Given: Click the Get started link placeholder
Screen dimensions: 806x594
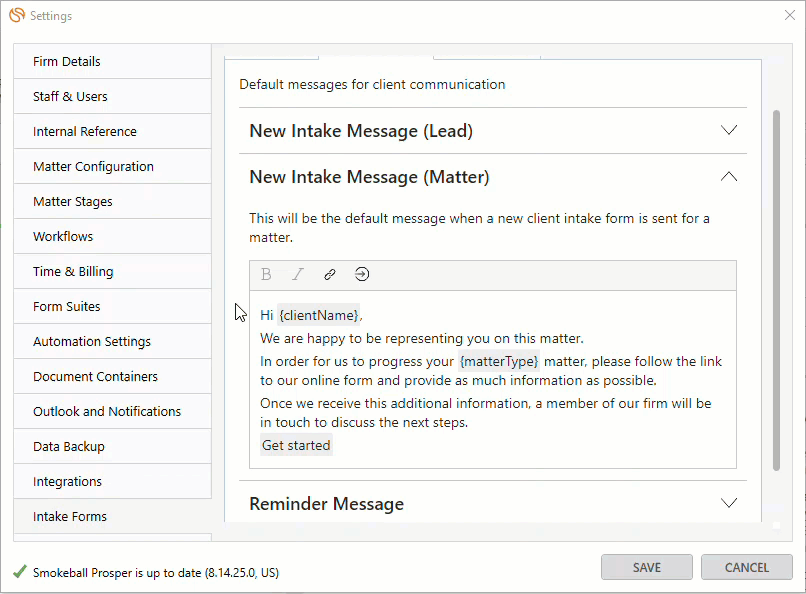Looking at the screenshot, I should pos(296,446).
